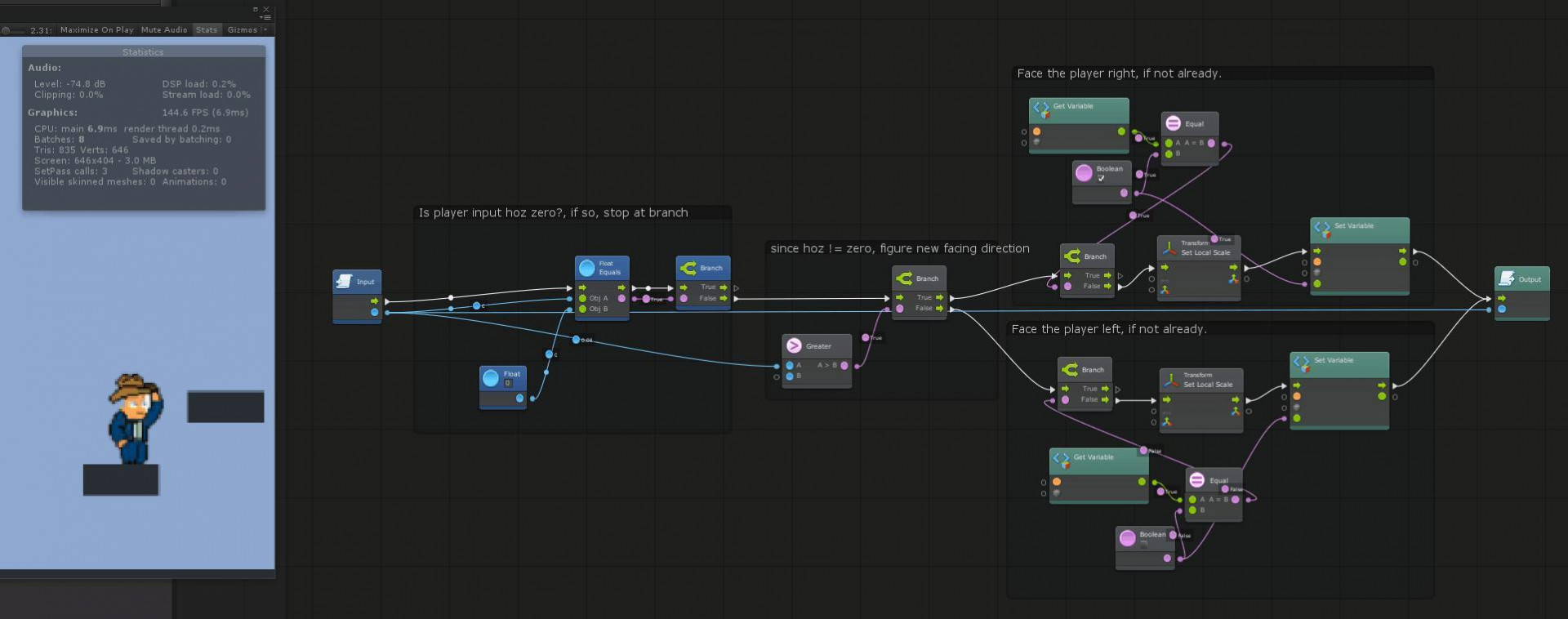Click Branch icon in 'Face the player right' group
The image size is (1568, 619).
[1072, 256]
